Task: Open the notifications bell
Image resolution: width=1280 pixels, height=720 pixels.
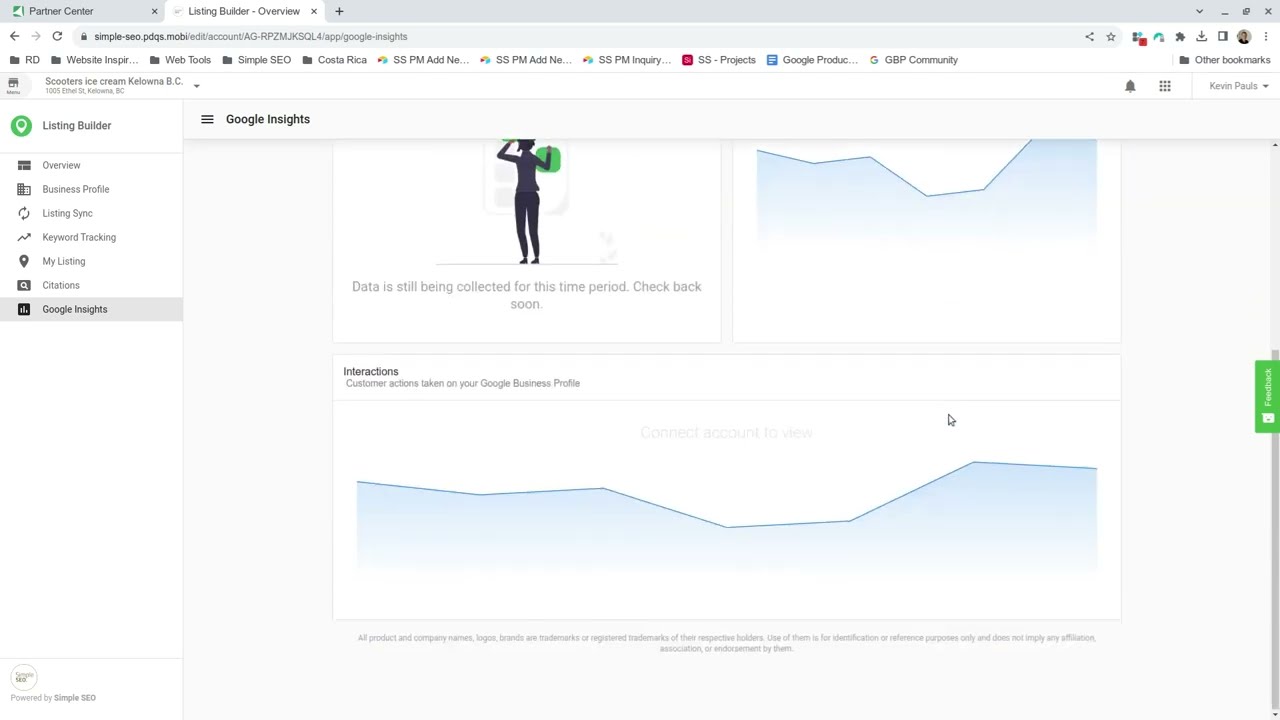Action: click(x=1130, y=86)
